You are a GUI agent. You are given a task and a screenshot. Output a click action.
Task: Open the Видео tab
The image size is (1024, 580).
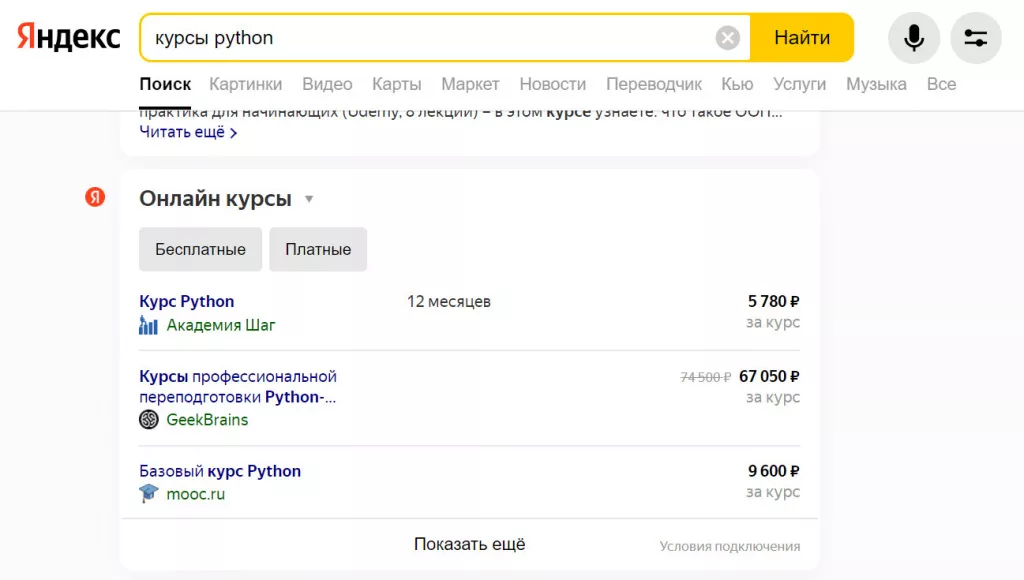click(327, 84)
